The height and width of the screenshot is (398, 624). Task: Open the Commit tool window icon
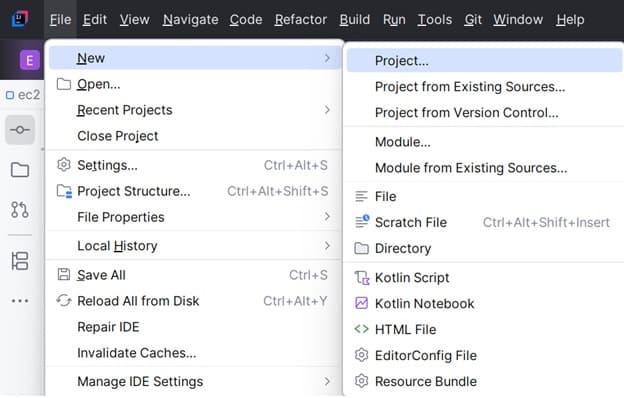point(20,130)
